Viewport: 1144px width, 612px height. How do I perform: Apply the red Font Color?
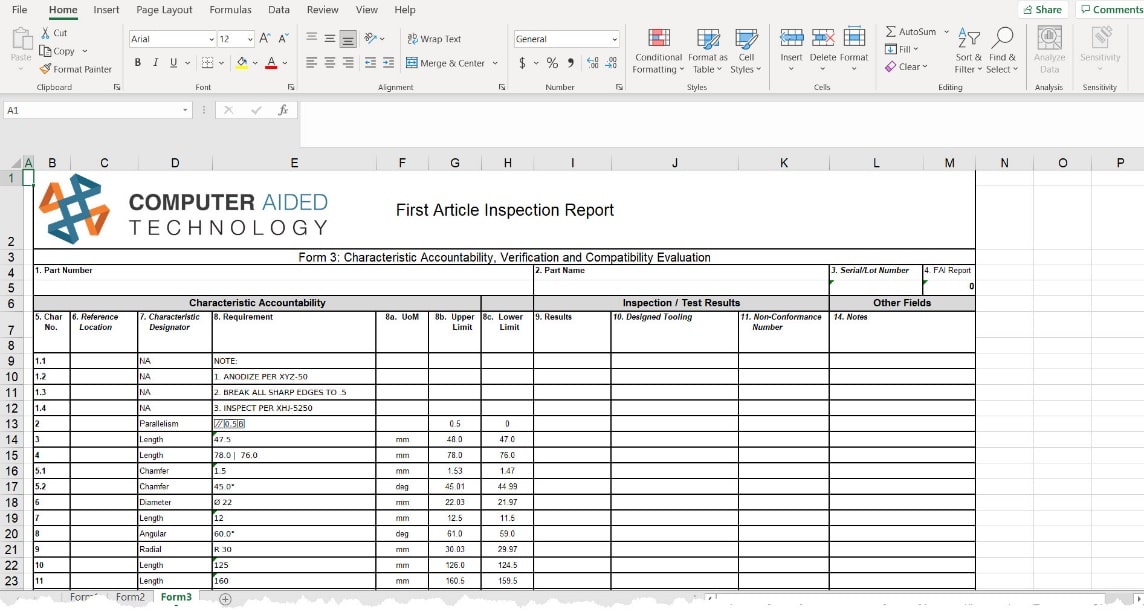271,63
